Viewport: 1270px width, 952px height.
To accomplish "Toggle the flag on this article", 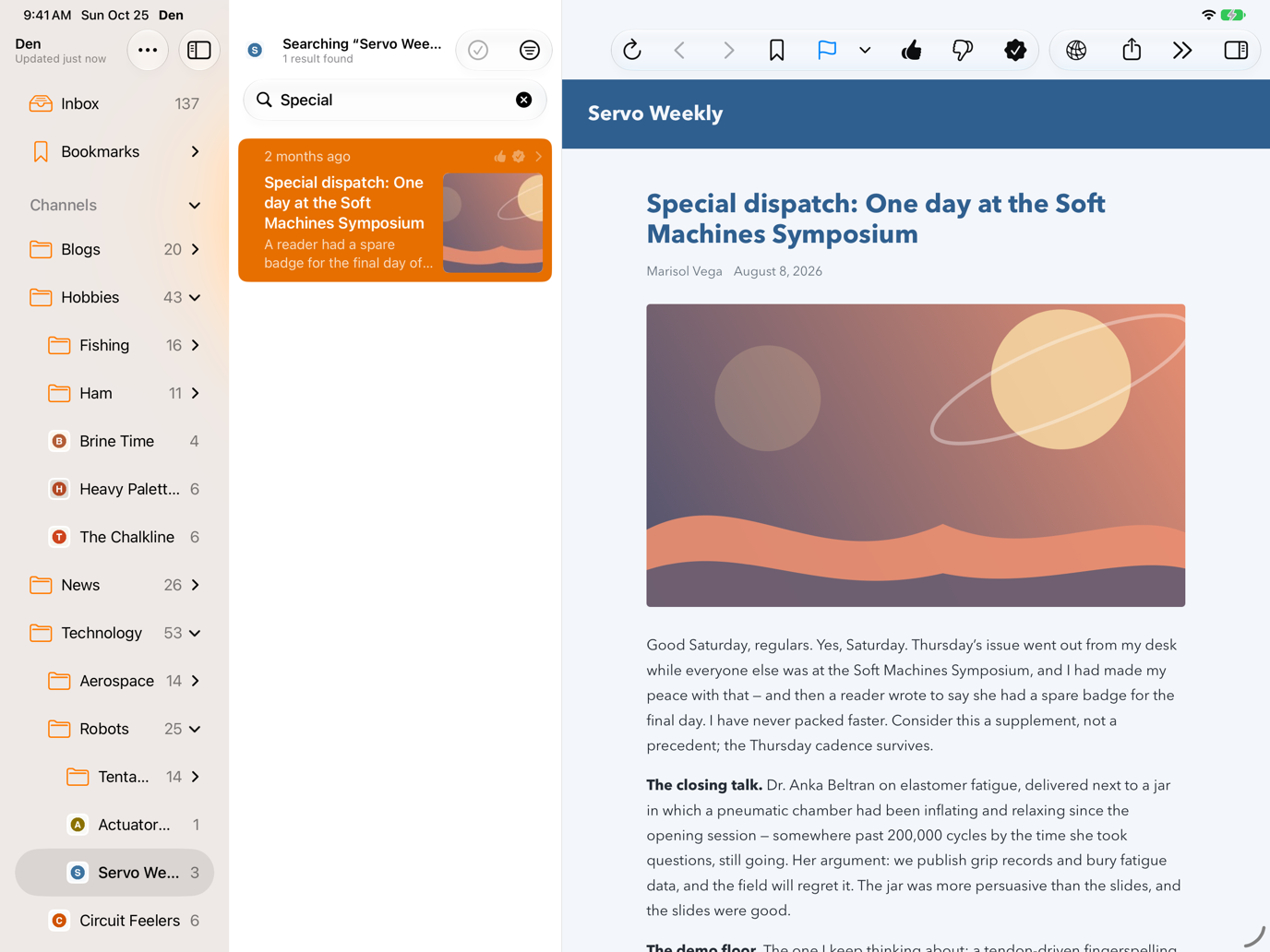I will coord(827,50).
